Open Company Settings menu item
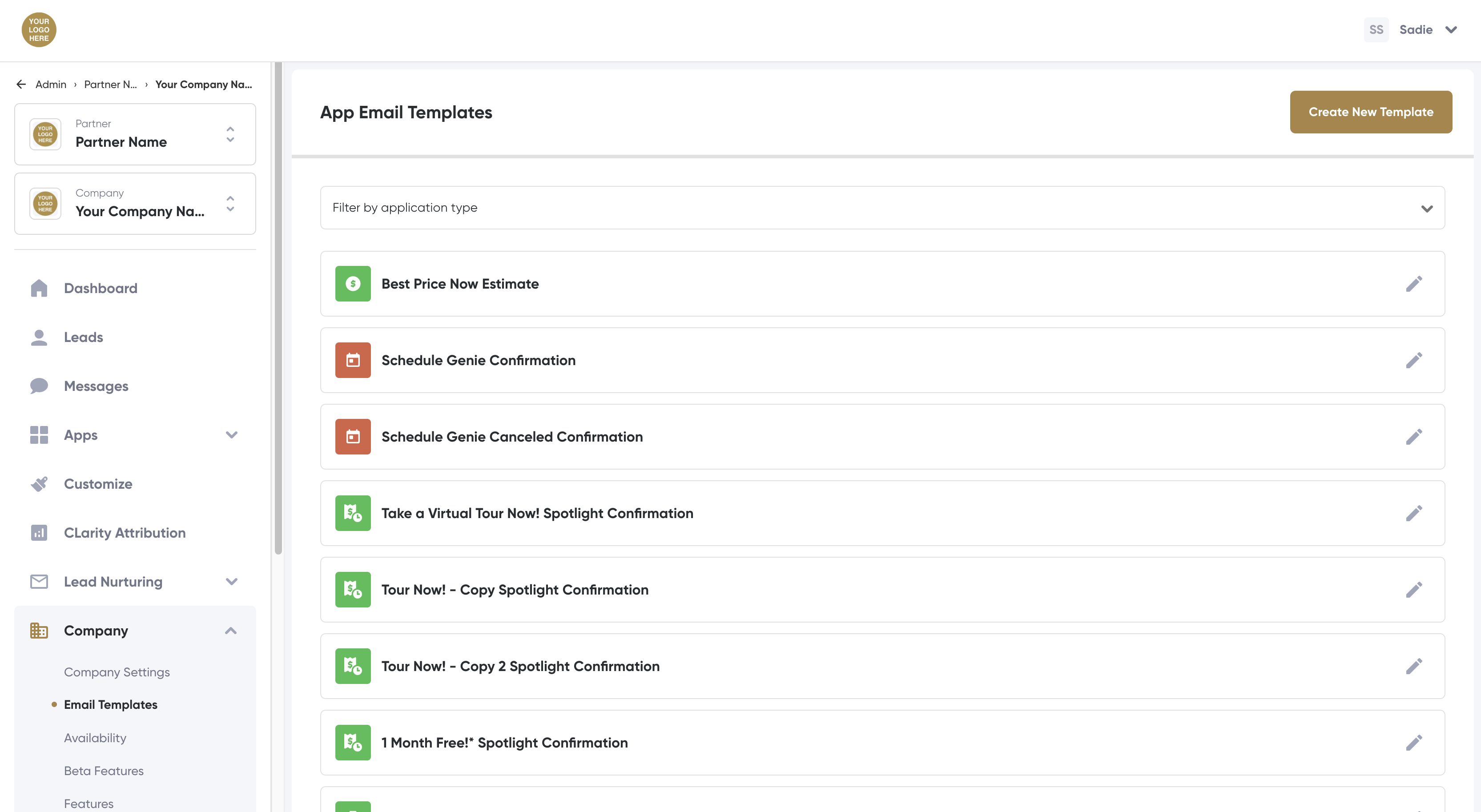This screenshot has height=812, width=1481. pos(117,672)
